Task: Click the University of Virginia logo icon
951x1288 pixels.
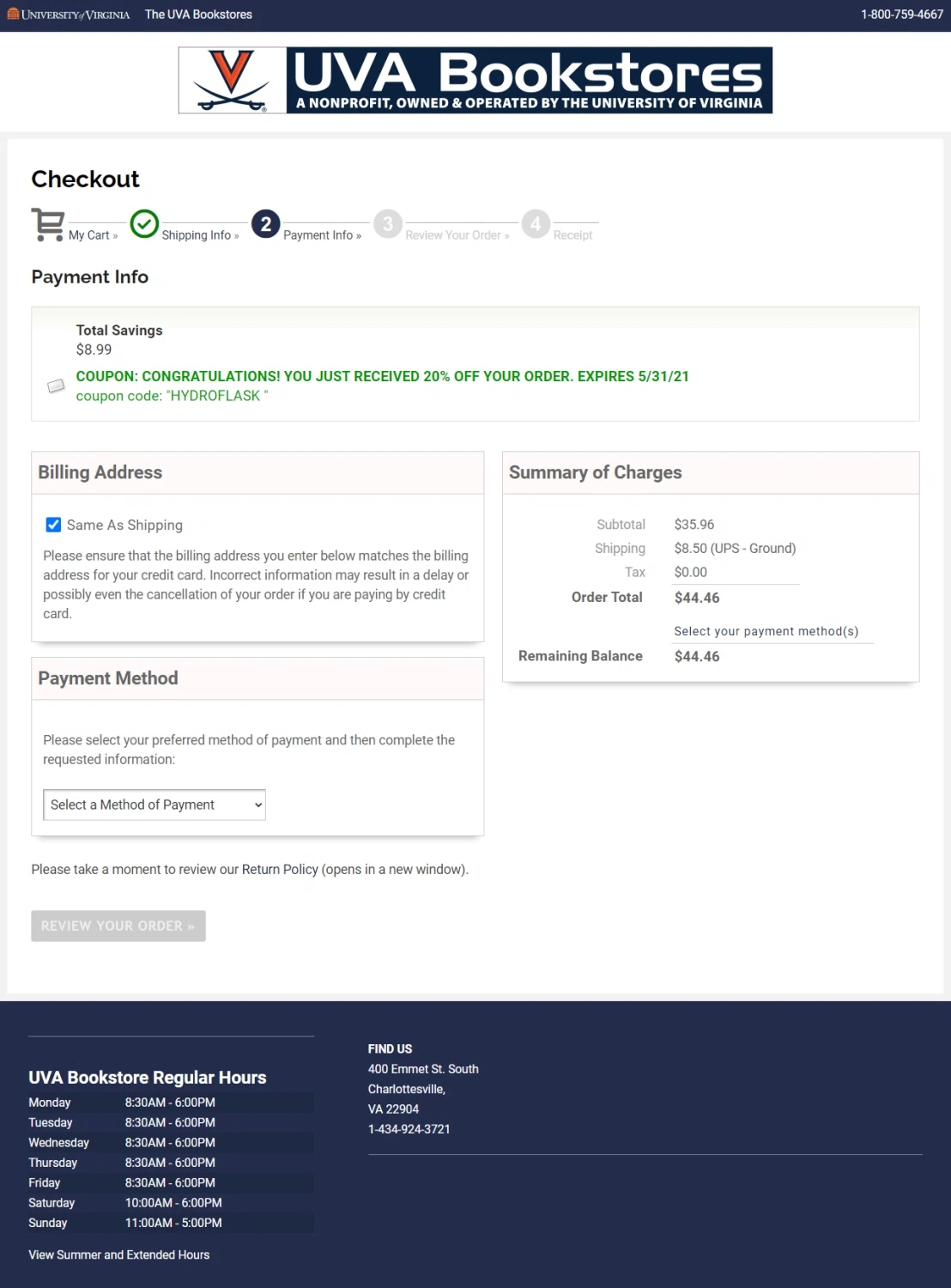Action: (x=69, y=15)
